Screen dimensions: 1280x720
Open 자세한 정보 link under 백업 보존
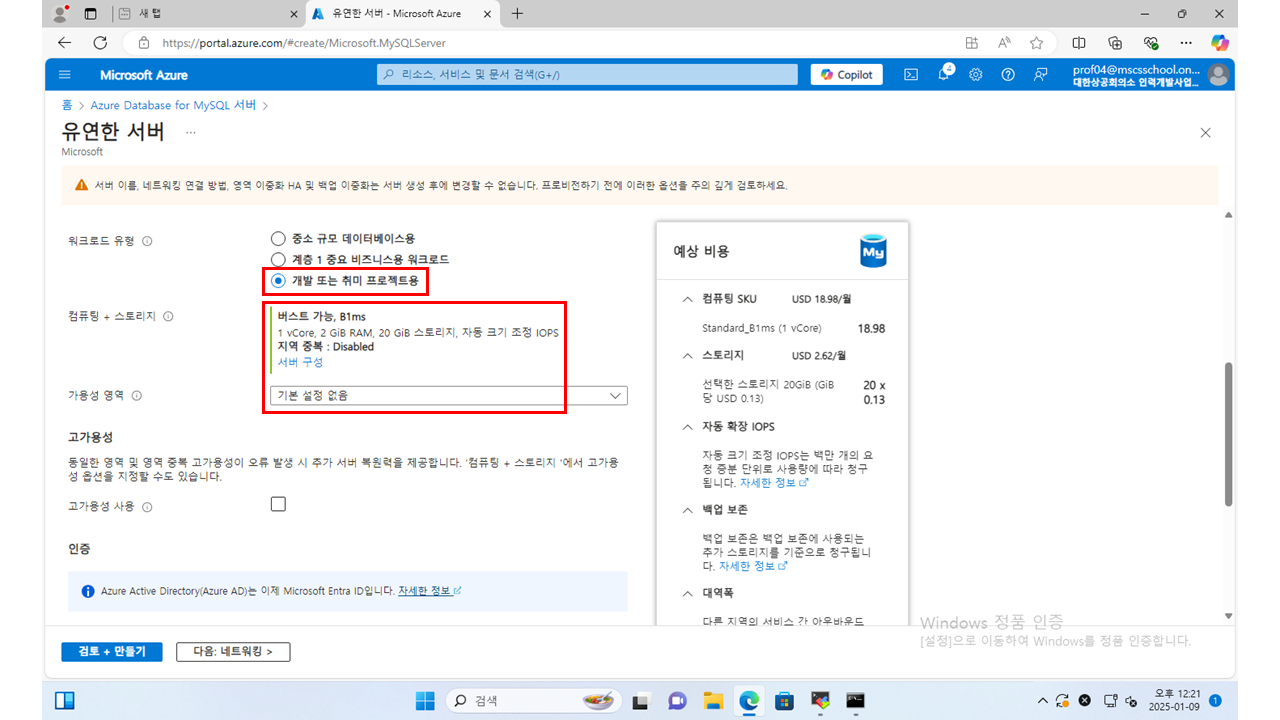click(753, 566)
